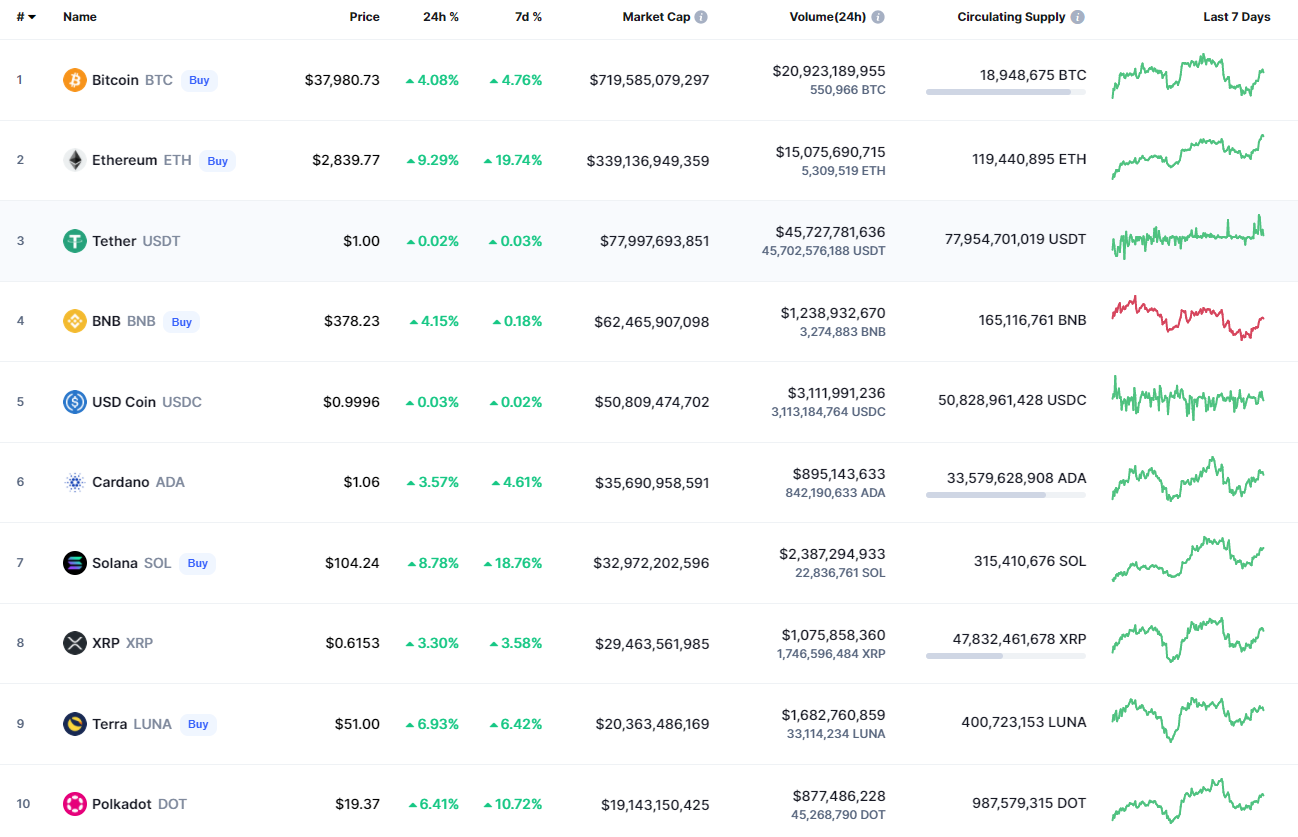Click the Bitcoin coin logo icon
This screenshot has height=837, width=1298.
pos(75,80)
